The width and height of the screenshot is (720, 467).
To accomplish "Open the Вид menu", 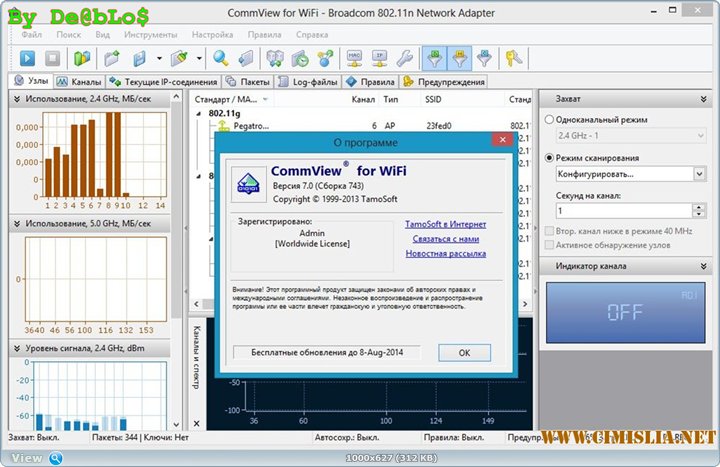I will (102, 34).
